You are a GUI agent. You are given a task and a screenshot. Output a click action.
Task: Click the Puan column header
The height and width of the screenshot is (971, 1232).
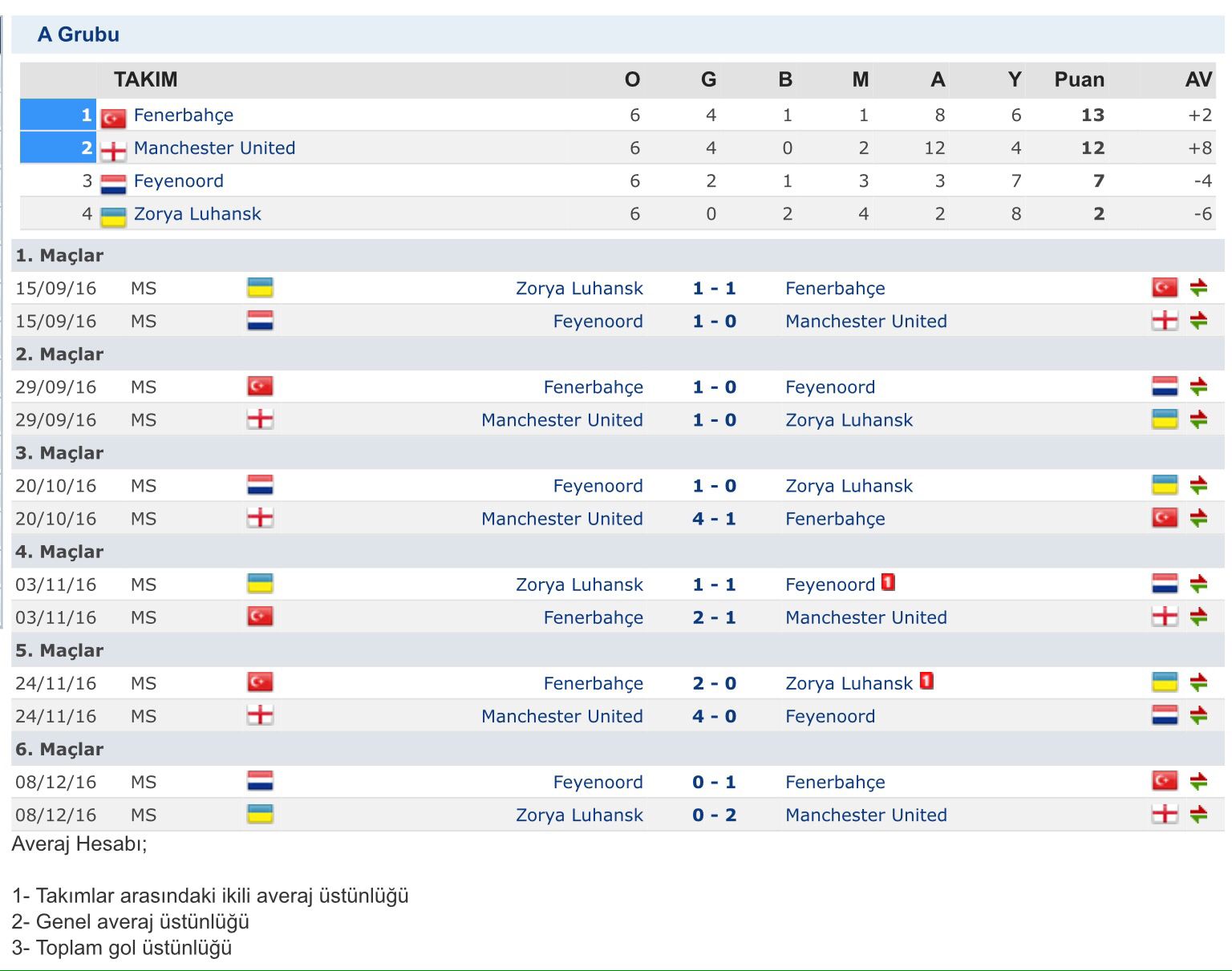pyautogui.click(x=1079, y=79)
